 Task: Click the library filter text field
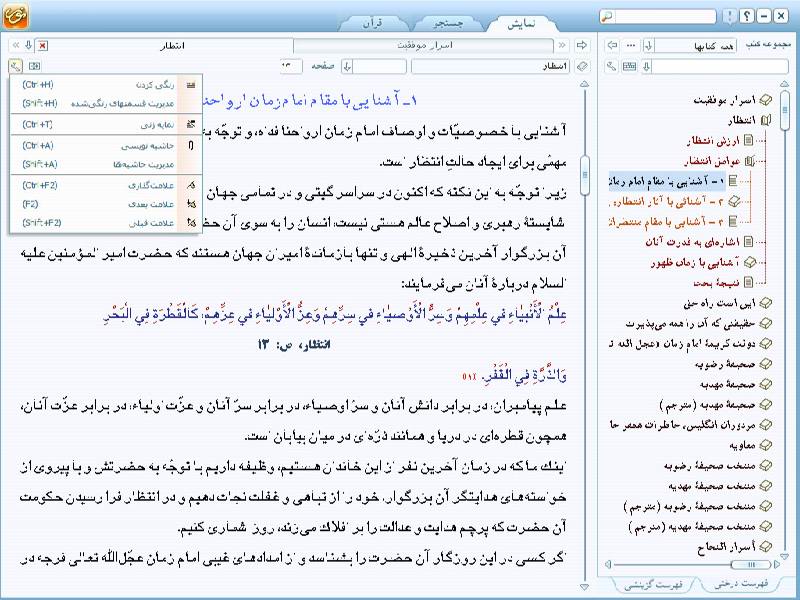click(720, 66)
